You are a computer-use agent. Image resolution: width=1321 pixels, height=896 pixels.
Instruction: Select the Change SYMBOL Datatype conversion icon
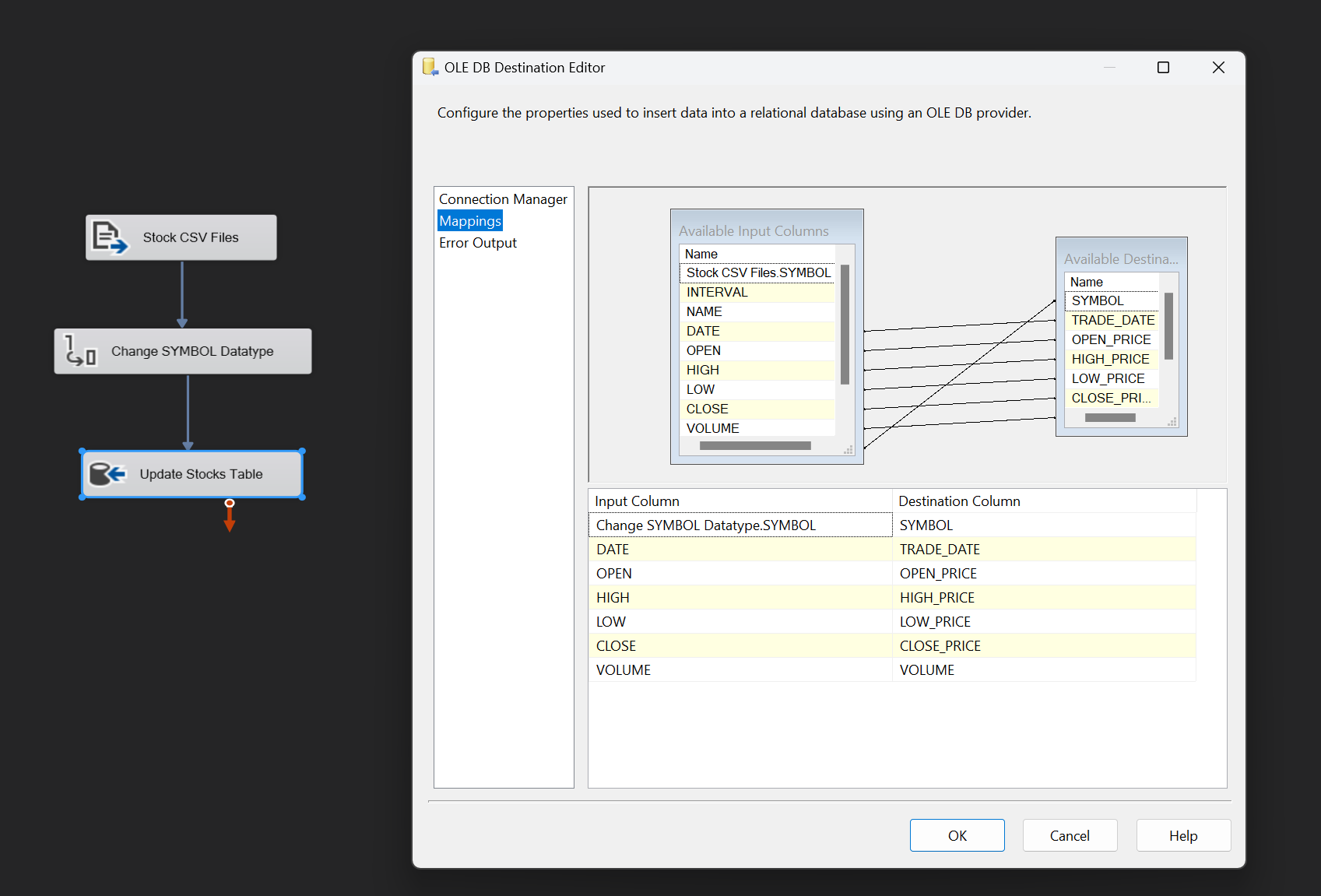click(x=80, y=351)
